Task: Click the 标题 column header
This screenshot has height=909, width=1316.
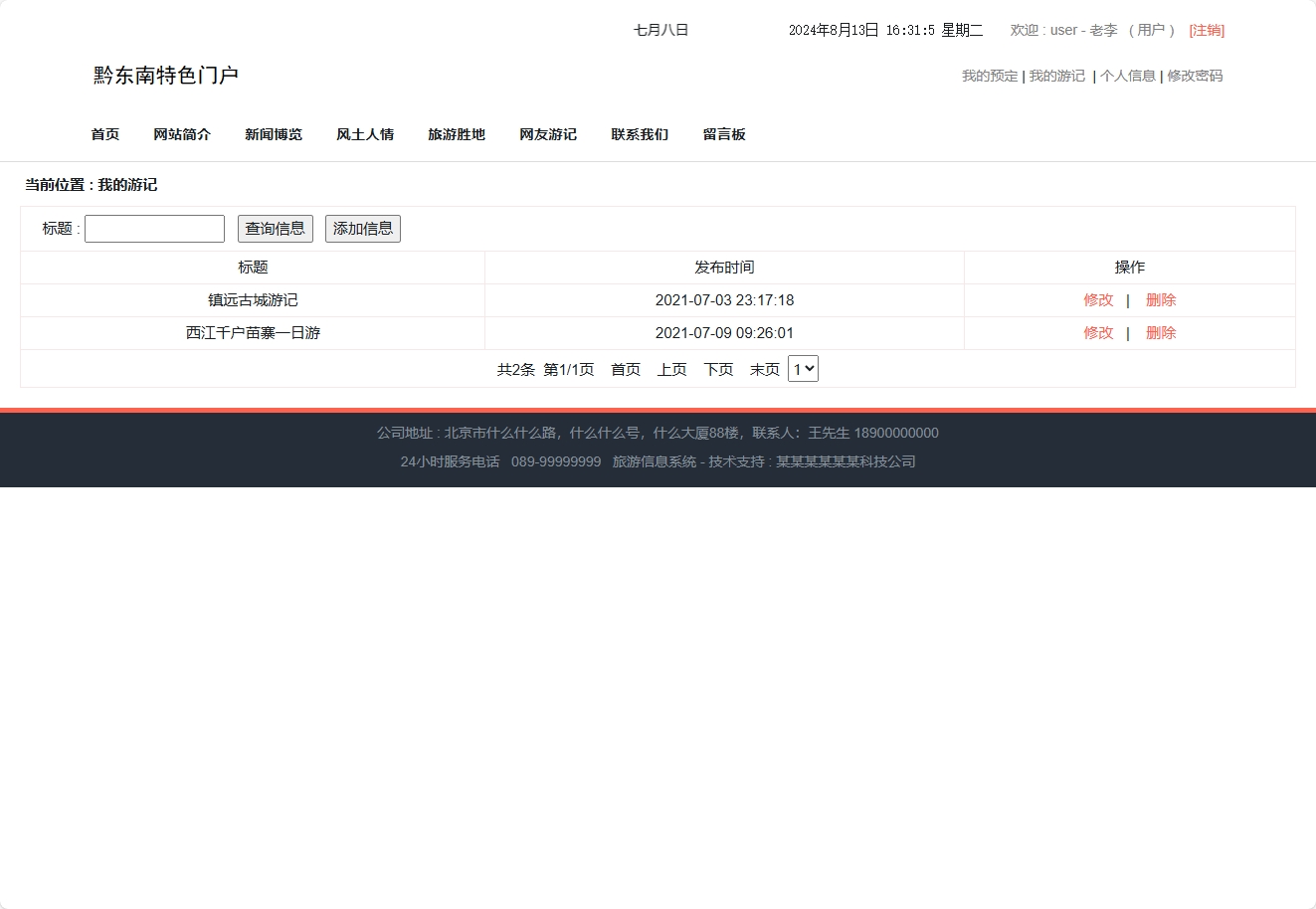Action: point(253,268)
